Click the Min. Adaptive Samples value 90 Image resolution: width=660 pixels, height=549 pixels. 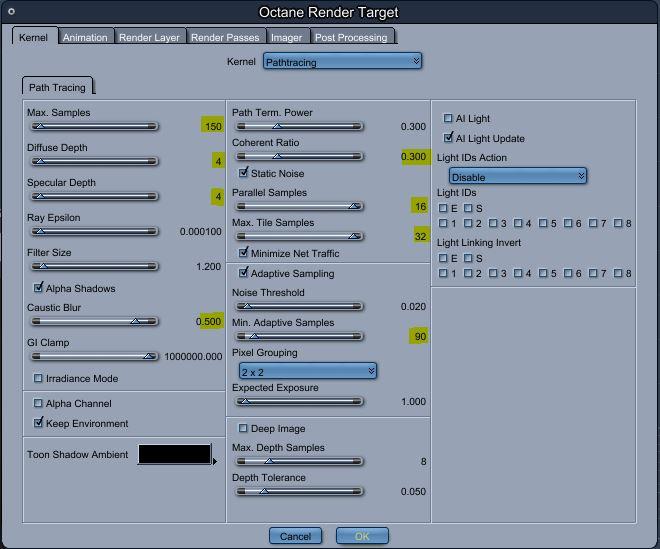coord(420,336)
